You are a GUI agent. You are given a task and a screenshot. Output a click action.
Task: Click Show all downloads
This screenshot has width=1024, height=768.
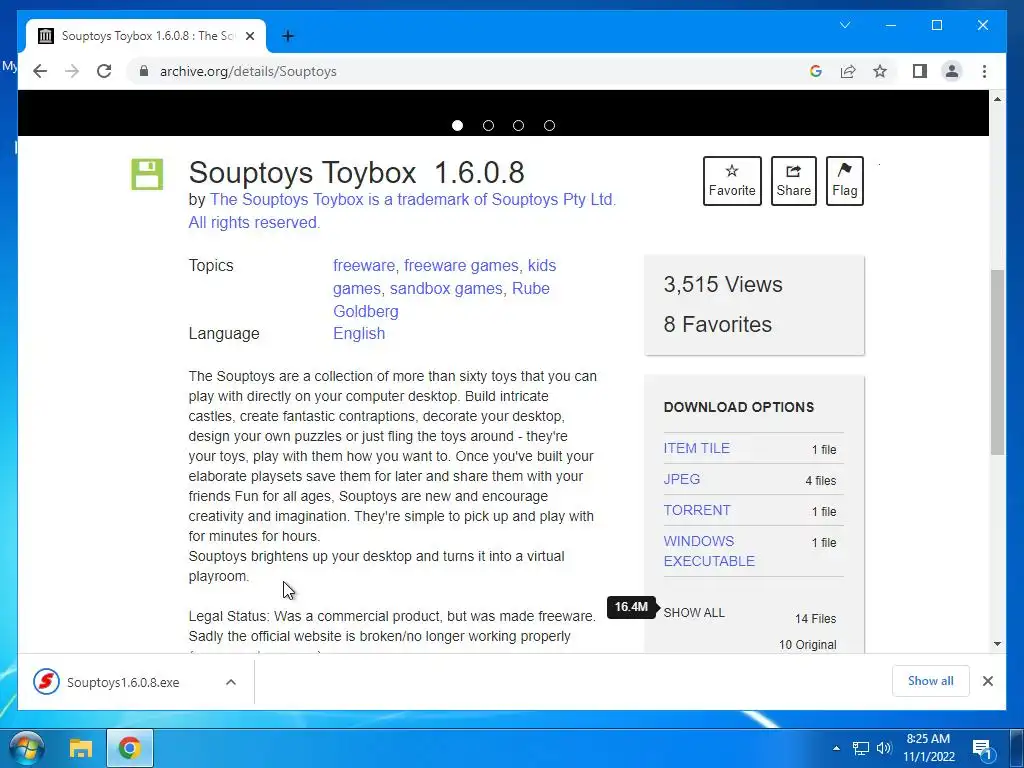930,680
